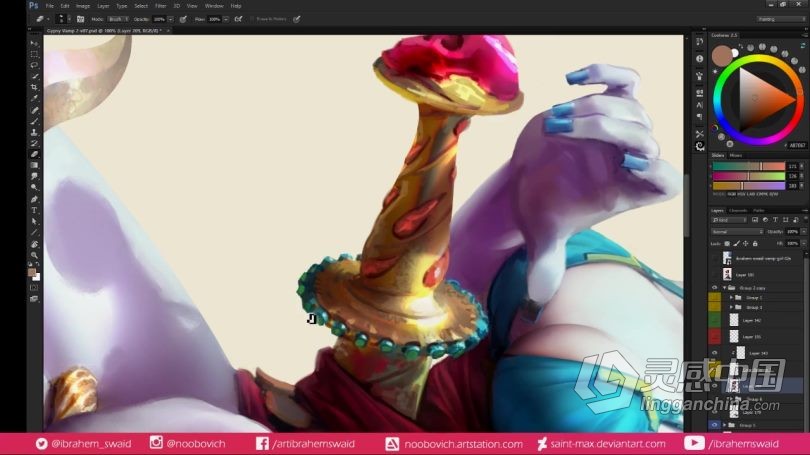Click the tablet pressure for opacity icon
This screenshot has height=455, width=810.
pos(183,19)
